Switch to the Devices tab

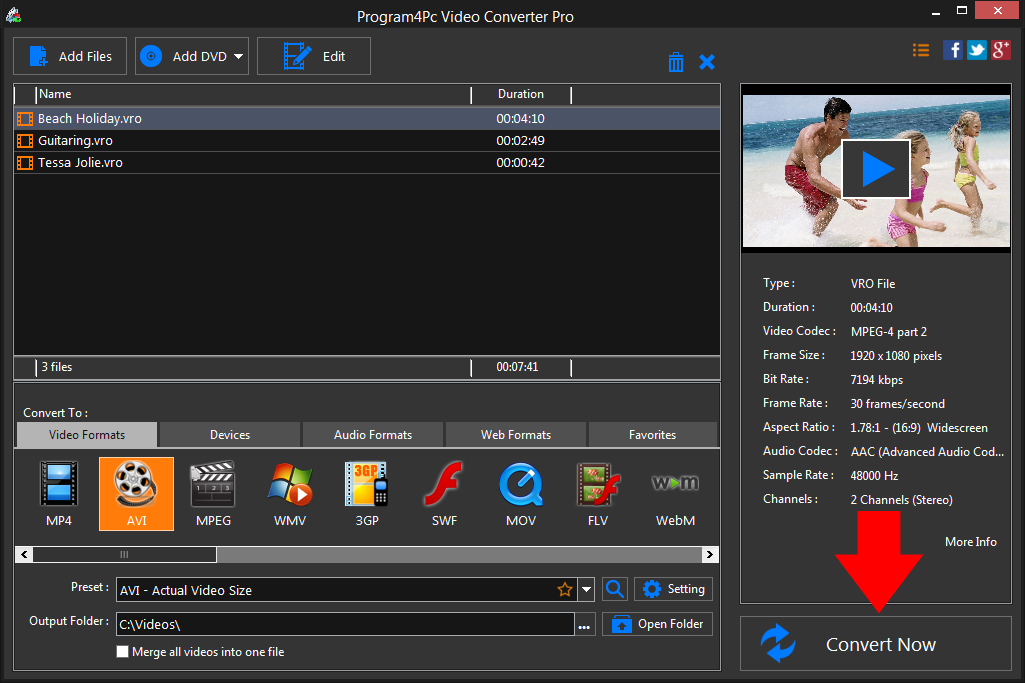[x=230, y=435]
